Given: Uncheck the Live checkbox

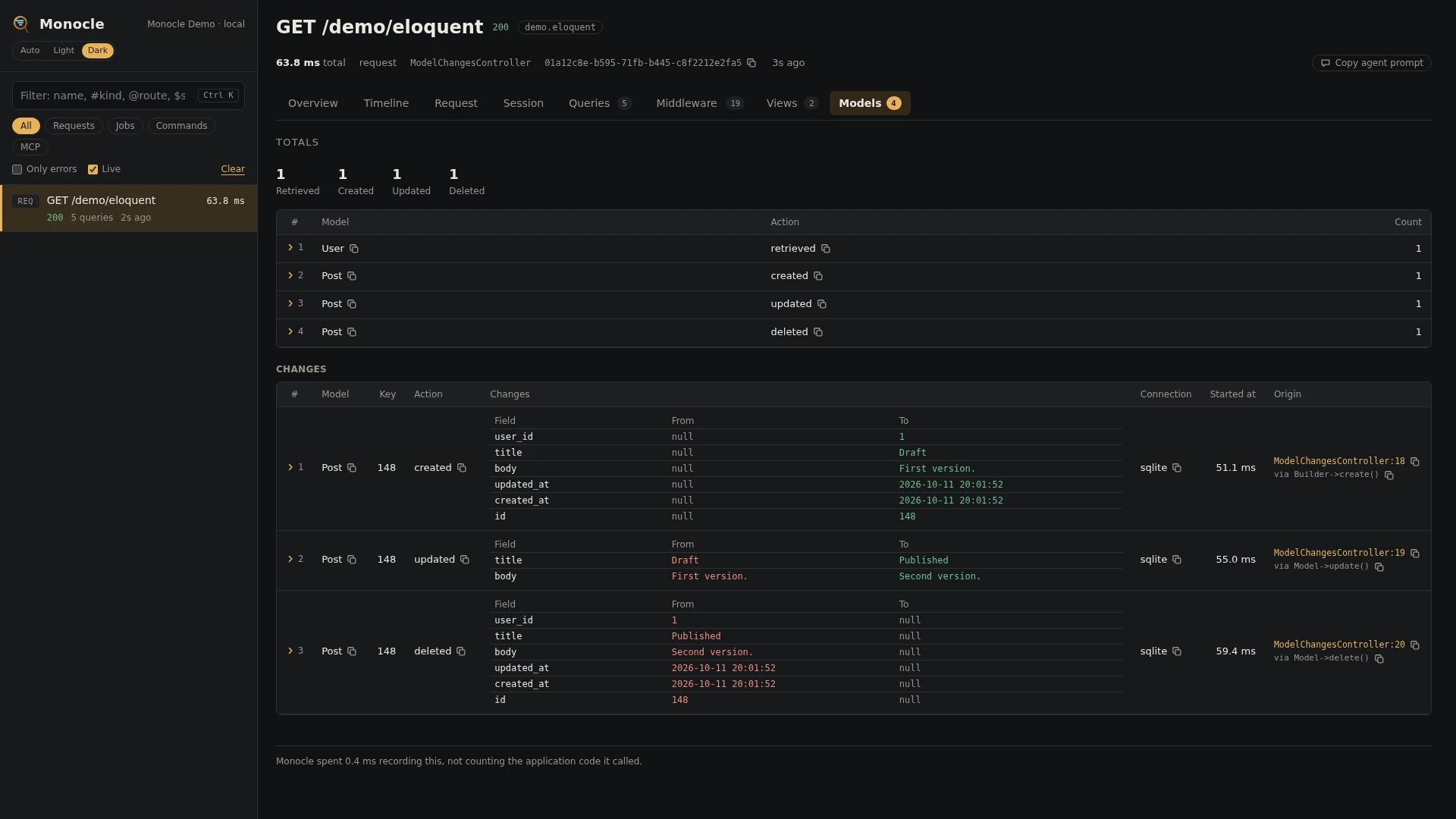Looking at the screenshot, I should pos(93,170).
